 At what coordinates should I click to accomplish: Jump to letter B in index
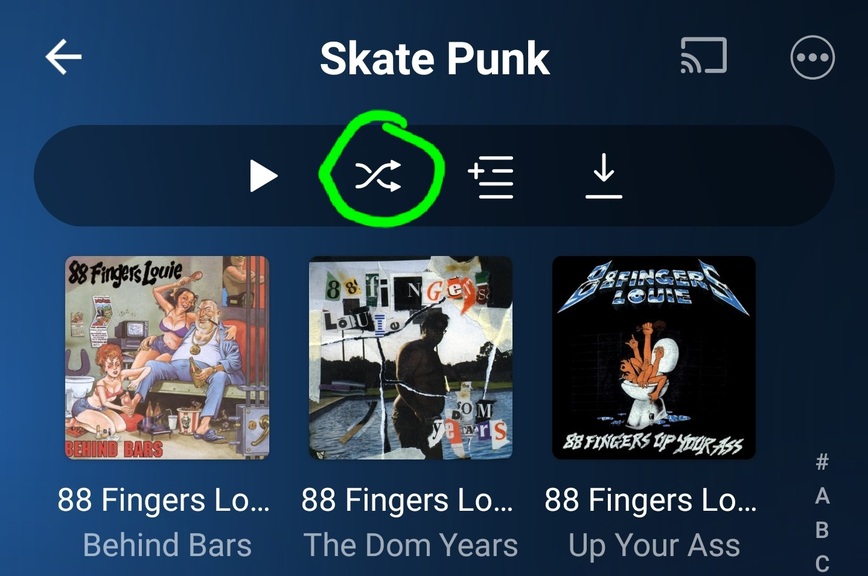click(x=822, y=530)
